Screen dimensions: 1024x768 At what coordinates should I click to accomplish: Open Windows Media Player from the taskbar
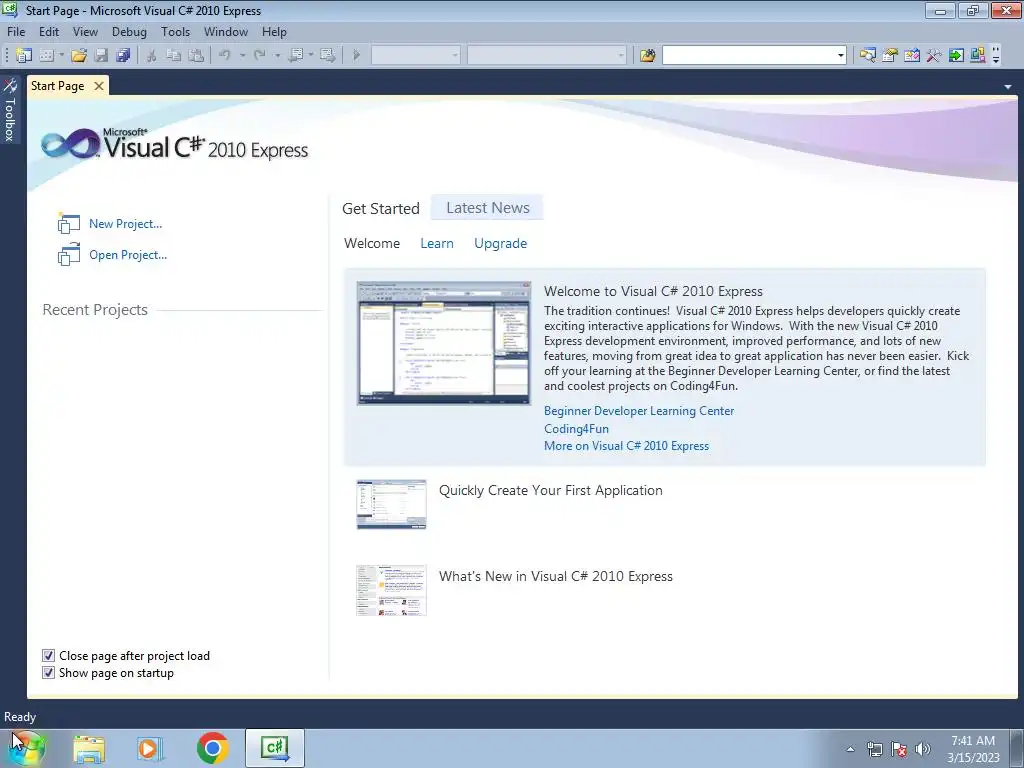(x=150, y=748)
